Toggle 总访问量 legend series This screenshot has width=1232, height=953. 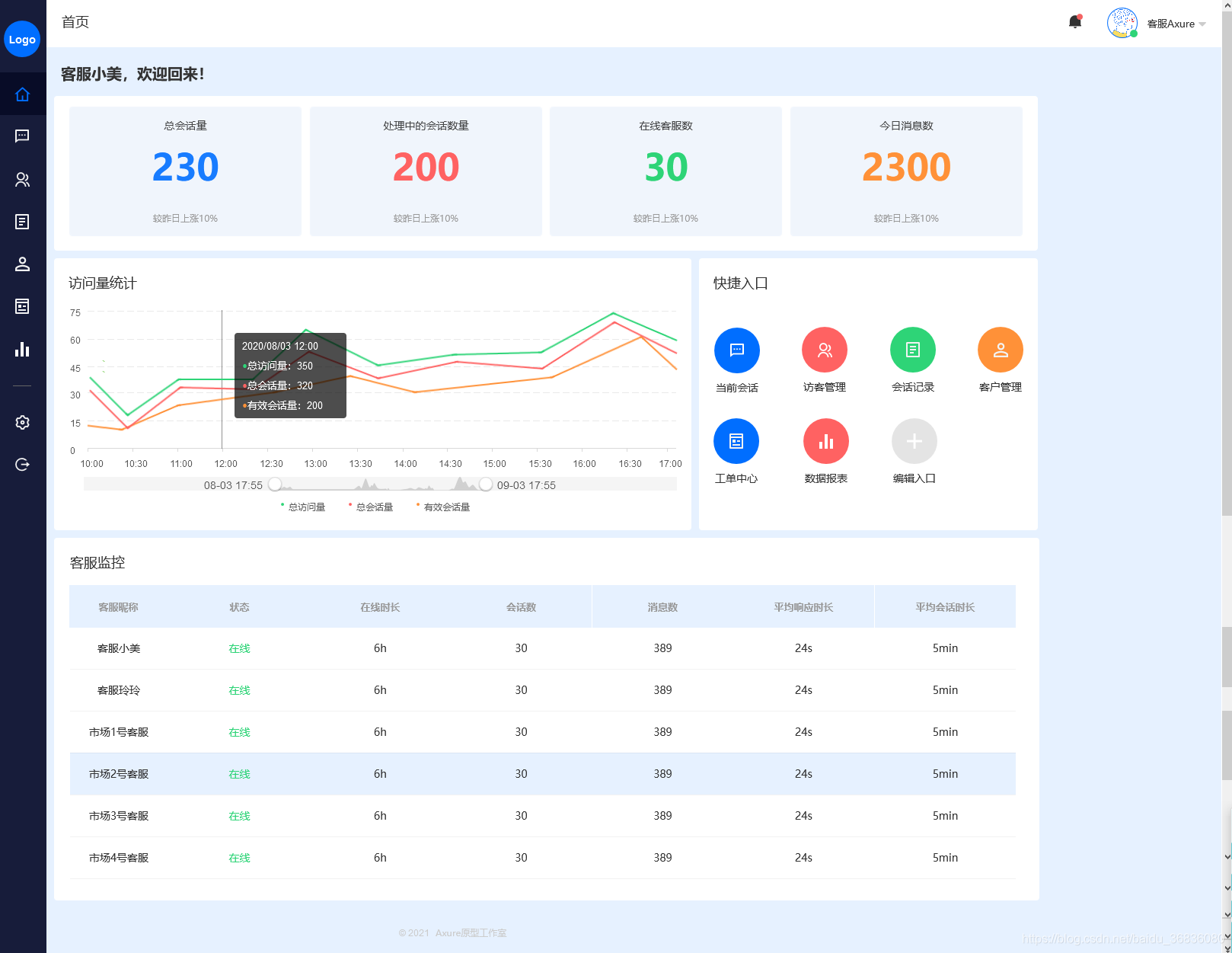click(x=303, y=507)
